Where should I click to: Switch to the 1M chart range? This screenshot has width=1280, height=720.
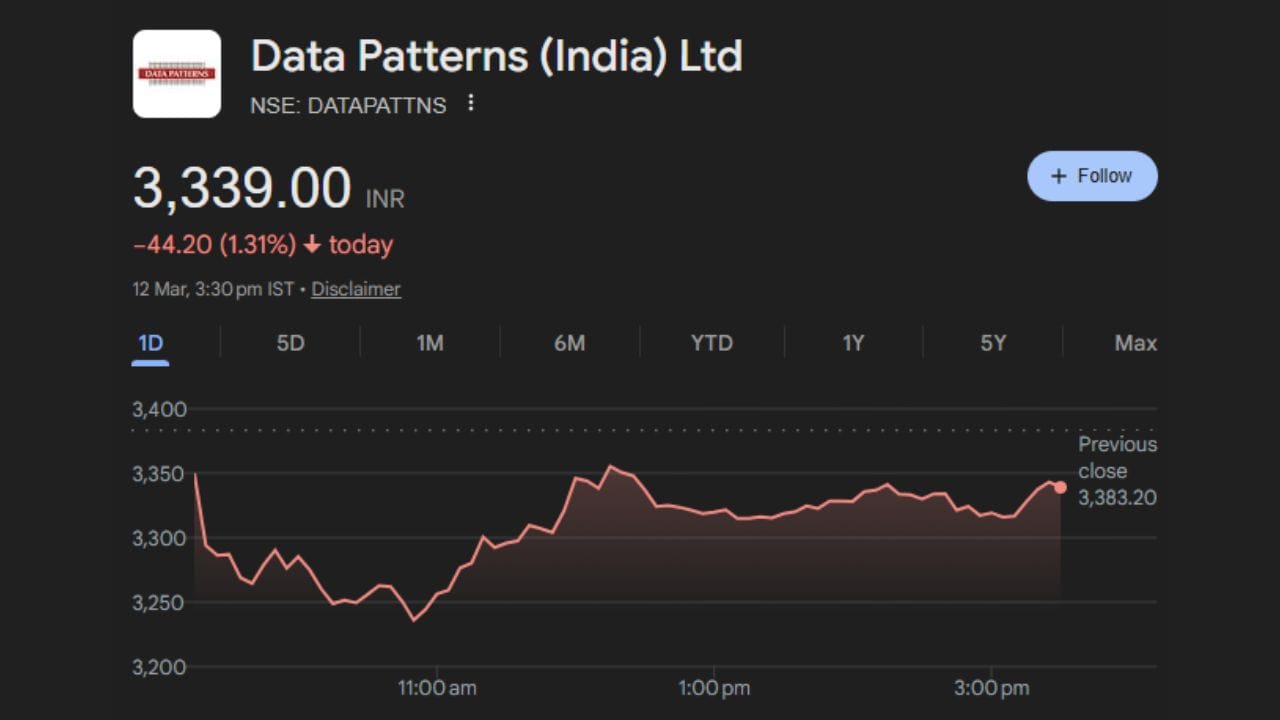(x=430, y=343)
